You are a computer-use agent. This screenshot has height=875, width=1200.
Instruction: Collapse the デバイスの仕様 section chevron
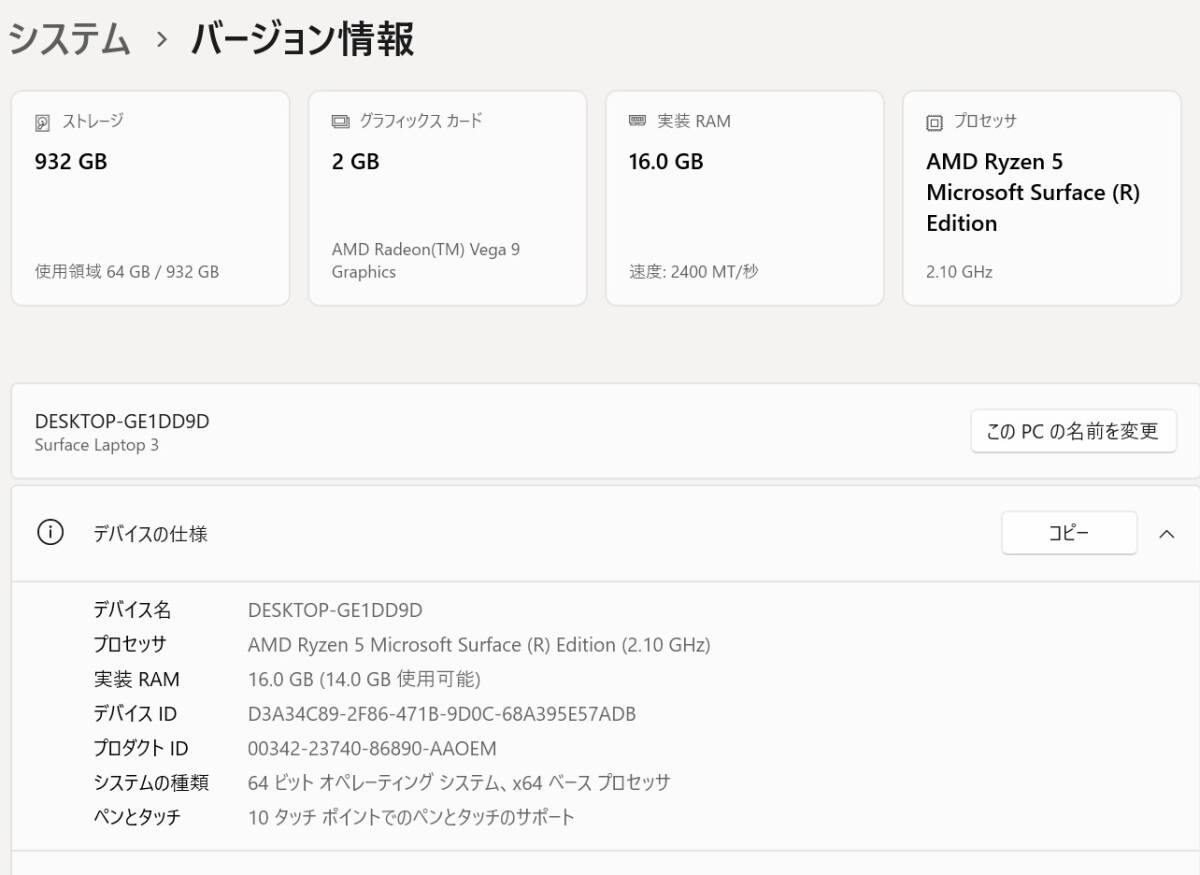point(1166,534)
